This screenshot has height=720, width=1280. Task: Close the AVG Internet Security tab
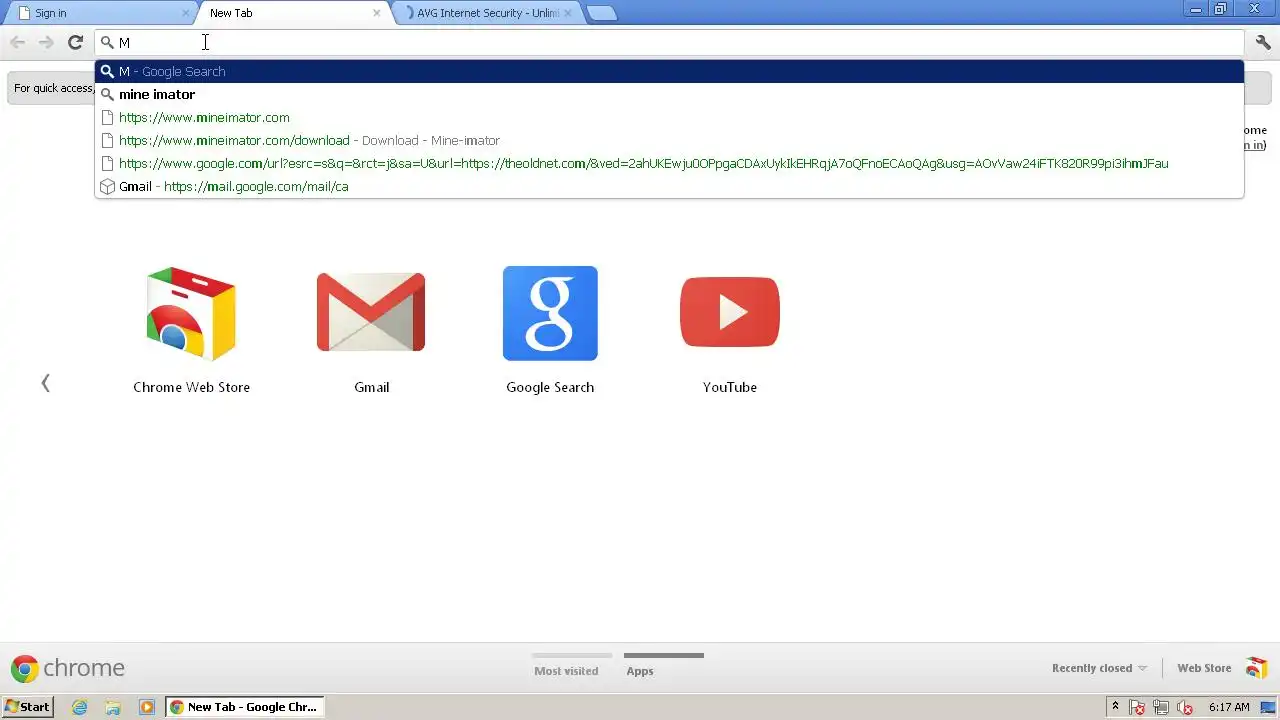click(x=568, y=13)
